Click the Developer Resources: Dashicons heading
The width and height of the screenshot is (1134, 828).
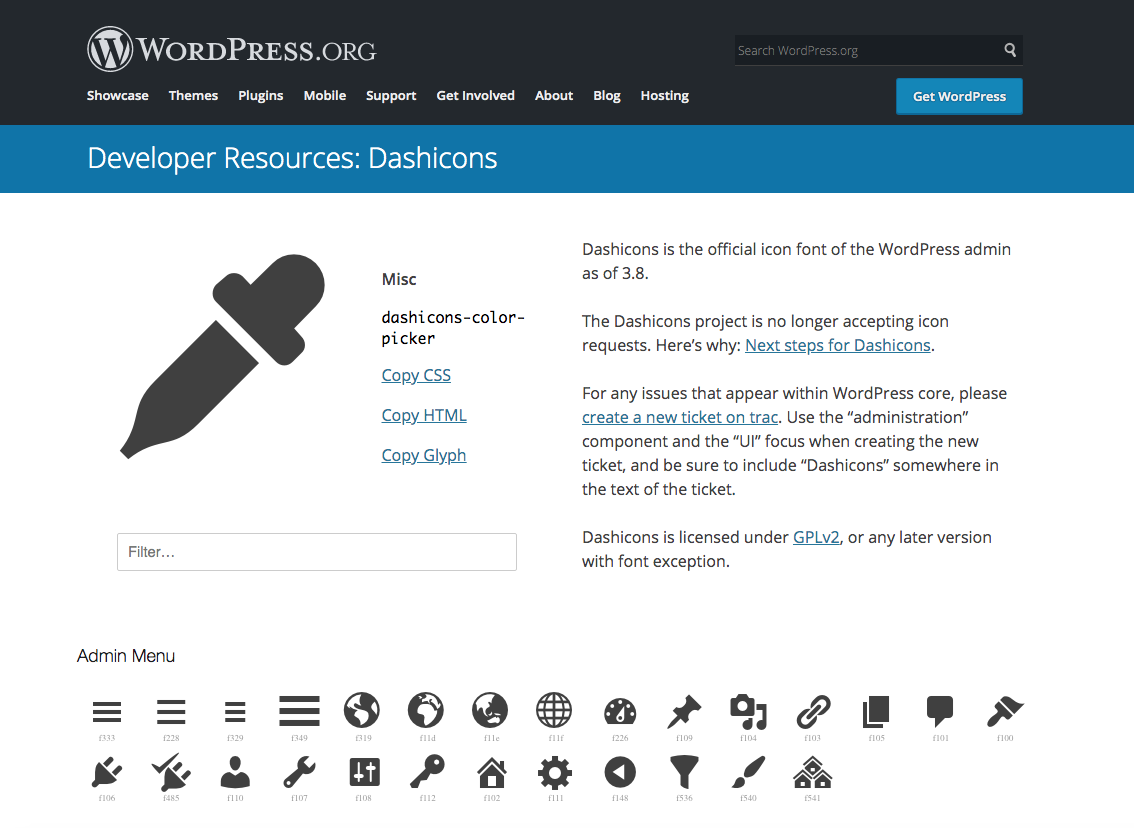coord(292,158)
